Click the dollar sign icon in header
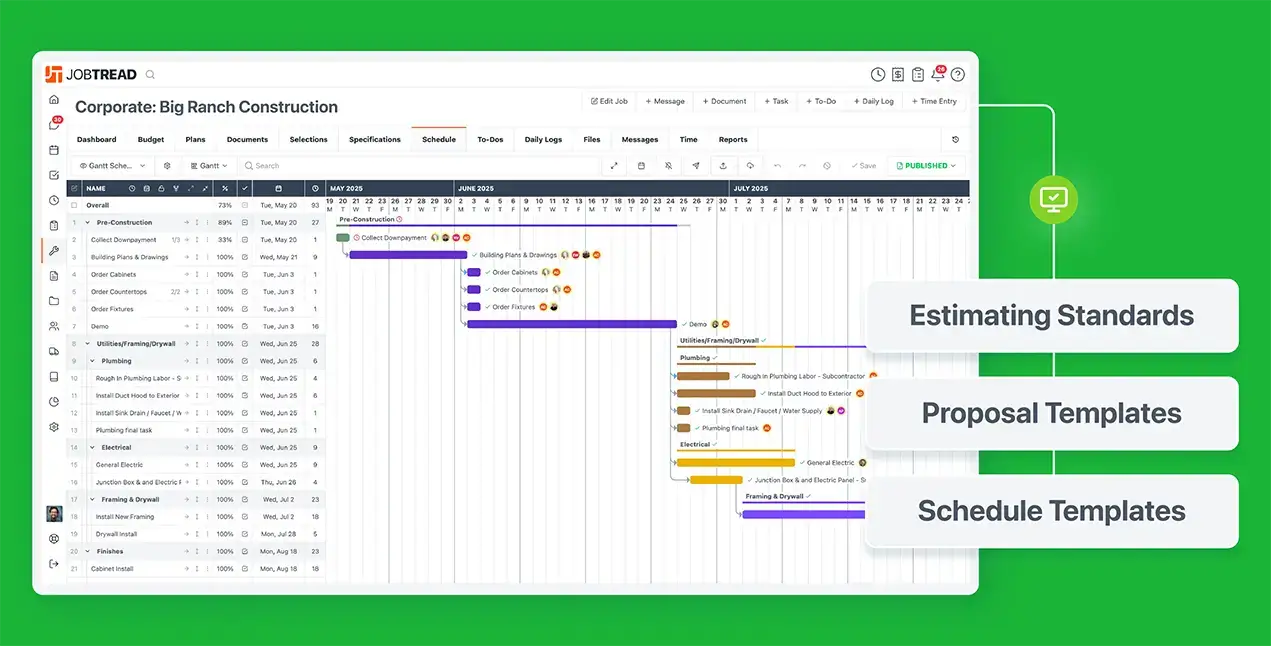Screen dimensions: 1271x646 click(898, 75)
